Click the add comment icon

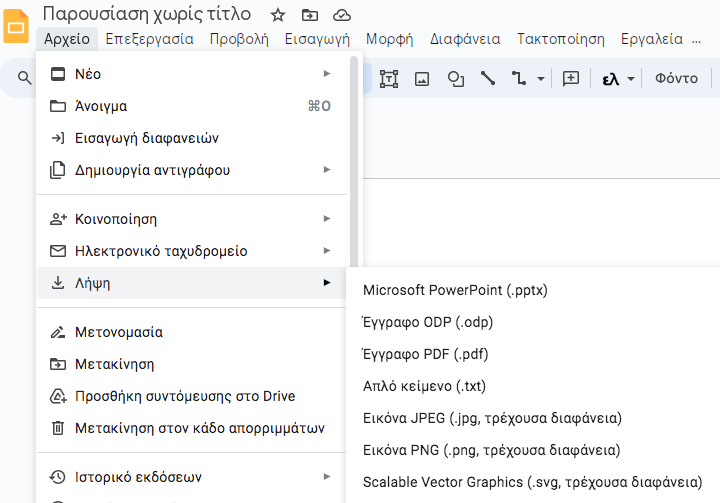(x=571, y=79)
